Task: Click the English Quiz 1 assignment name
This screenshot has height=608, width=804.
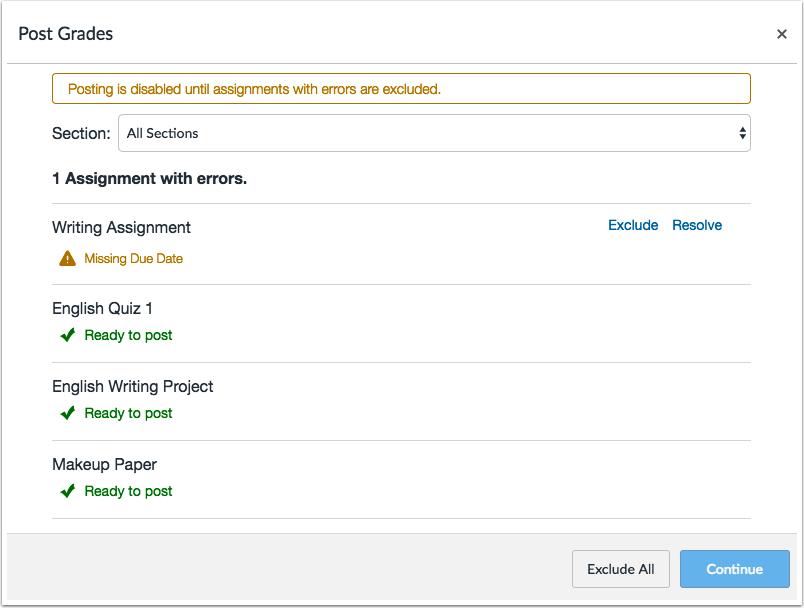Action: 102,308
